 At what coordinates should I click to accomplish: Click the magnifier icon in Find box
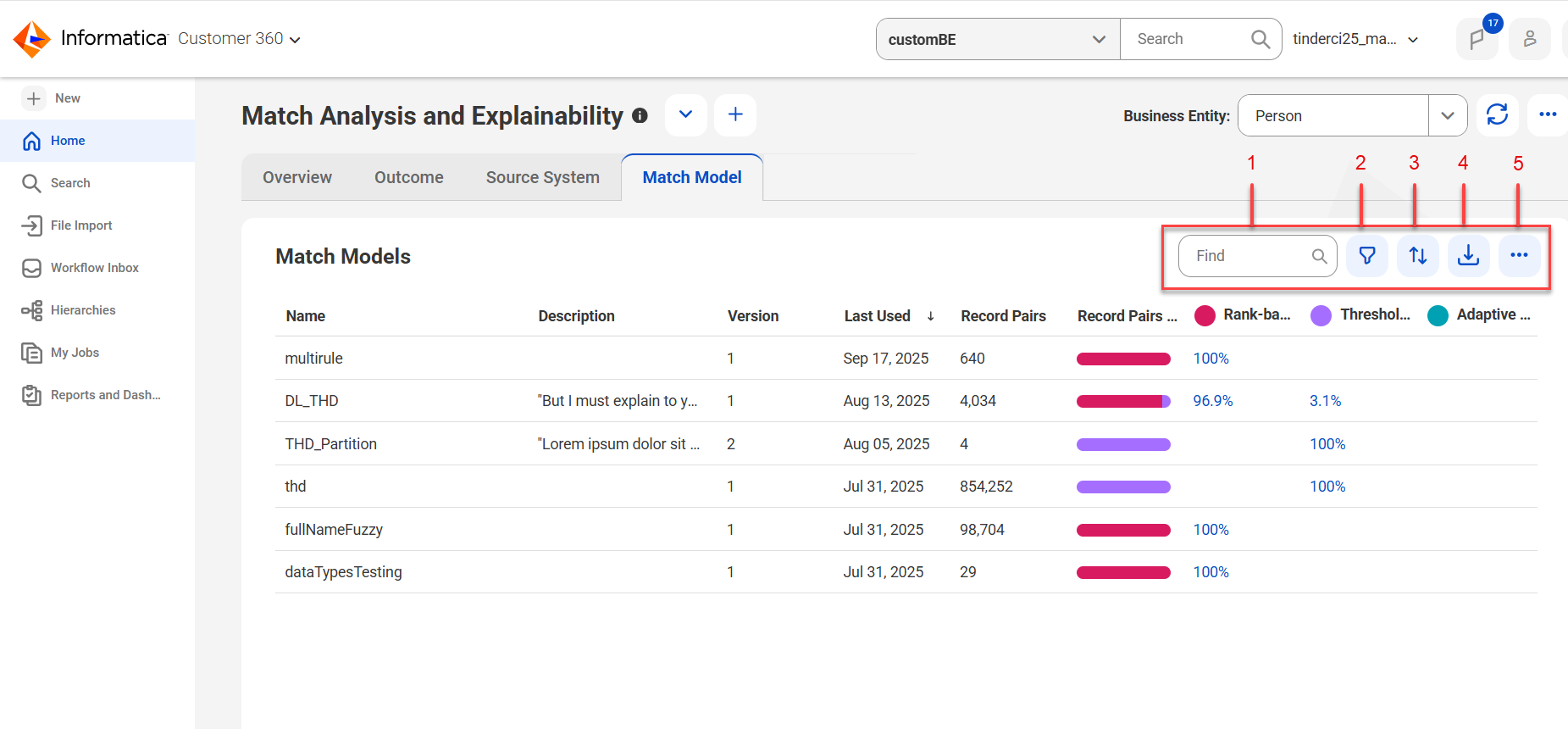[x=1319, y=256]
